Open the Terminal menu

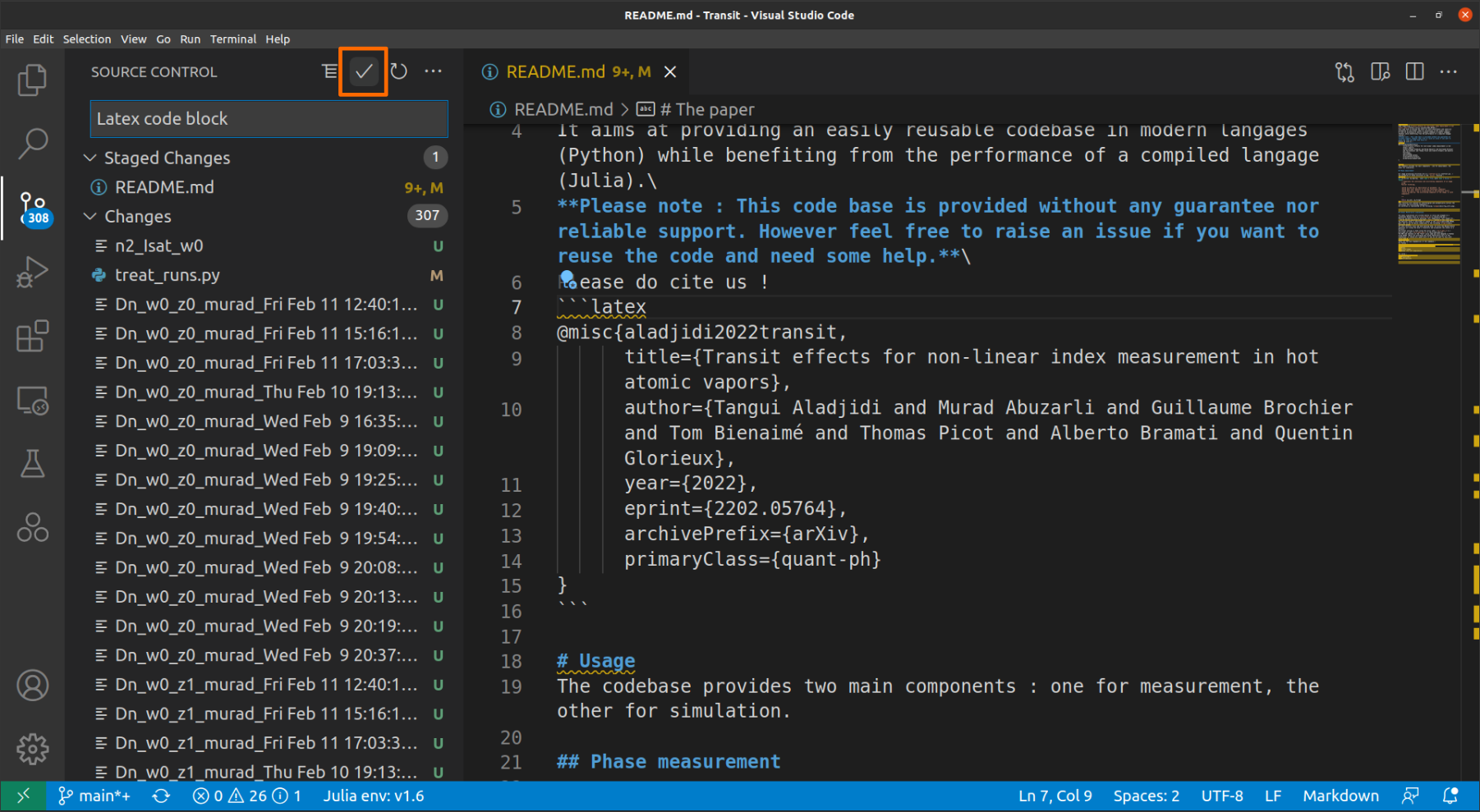pyautogui.click(x=232, y=39)
